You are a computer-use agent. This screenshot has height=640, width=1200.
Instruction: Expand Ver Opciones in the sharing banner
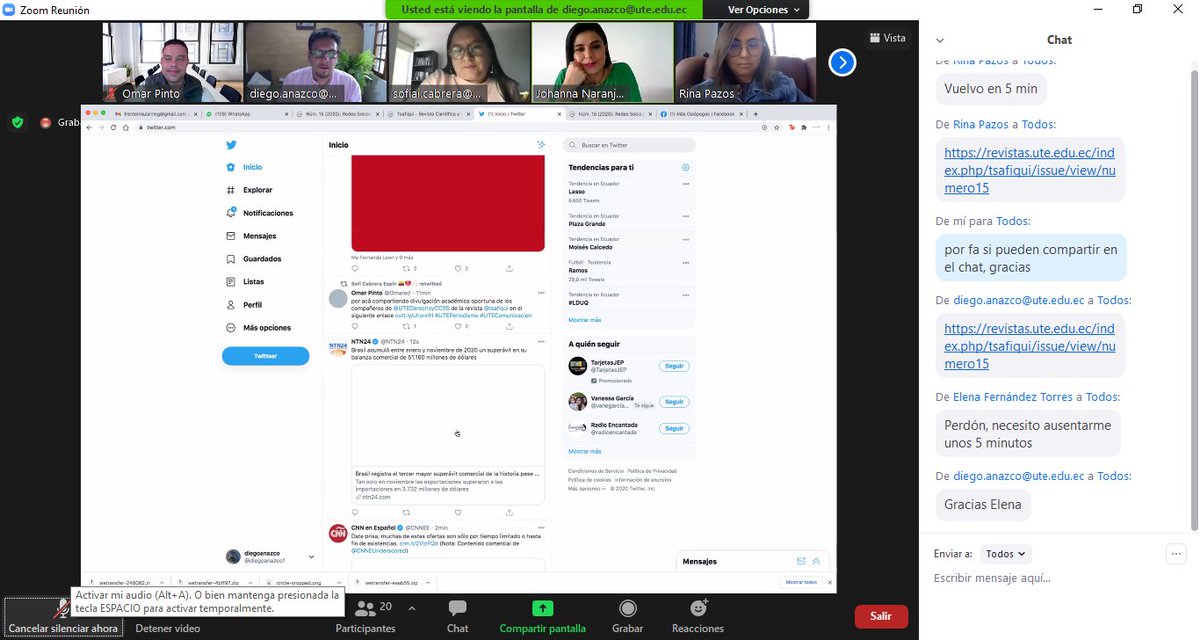tap(764, 9)
